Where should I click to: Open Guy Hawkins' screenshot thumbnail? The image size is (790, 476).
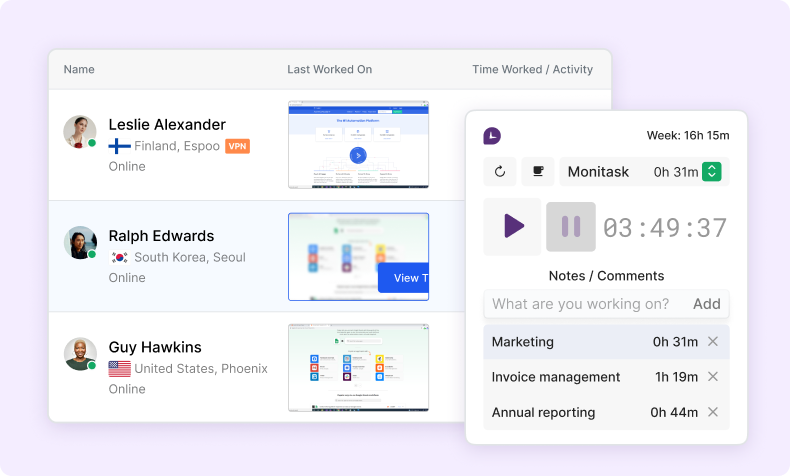click(x=358, y=368)
